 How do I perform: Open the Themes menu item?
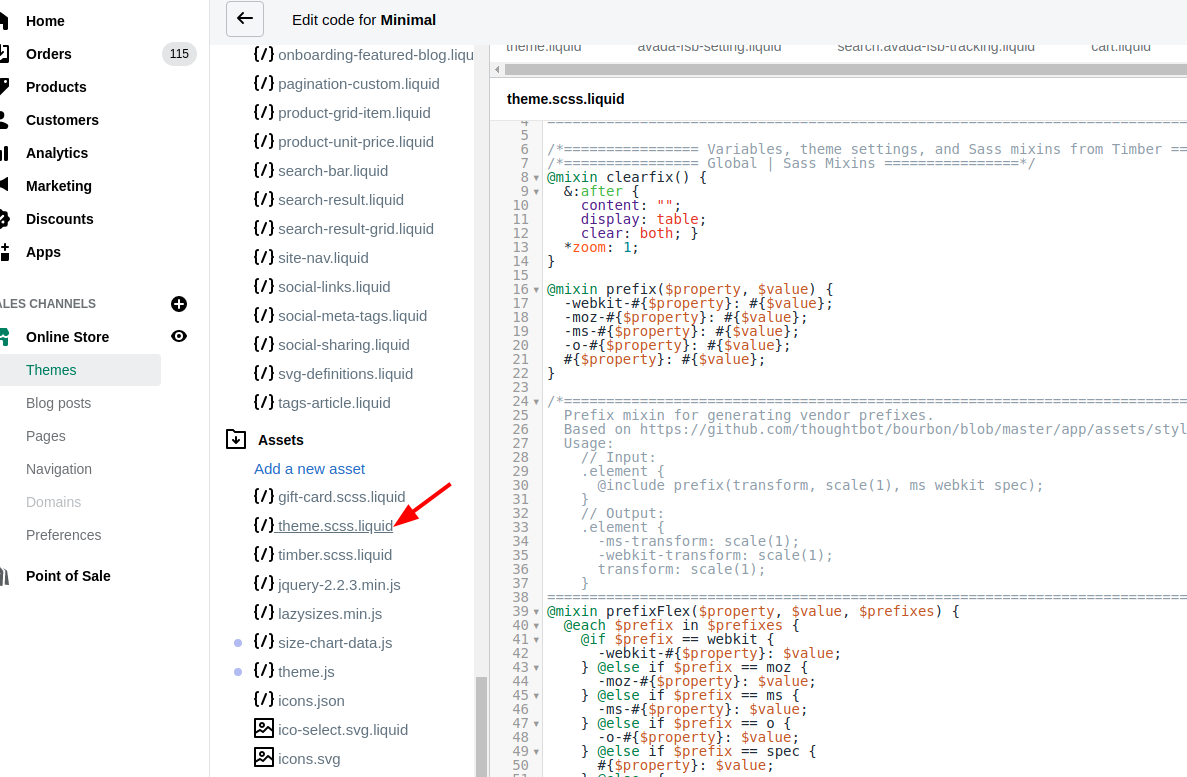52,370
